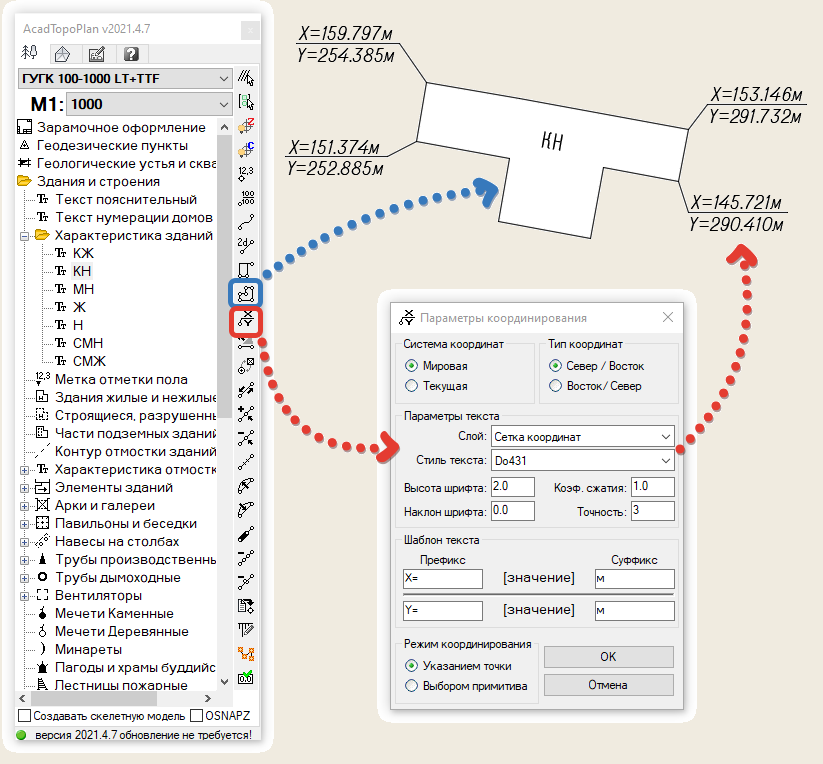
Task: Click the green-check 0.0 icon at toolbar bottom
Action: click(246, 678)
